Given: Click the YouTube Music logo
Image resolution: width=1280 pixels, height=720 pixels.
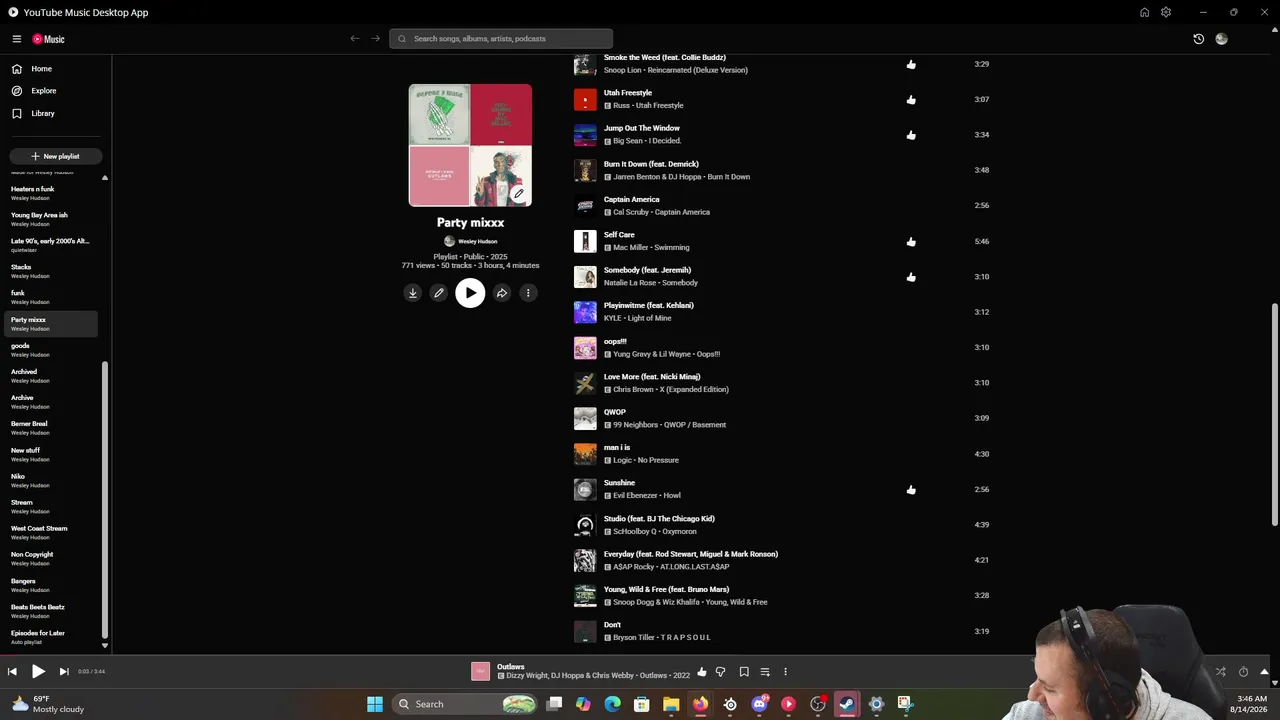Looking at the screenshot, I should coord(48,39).
